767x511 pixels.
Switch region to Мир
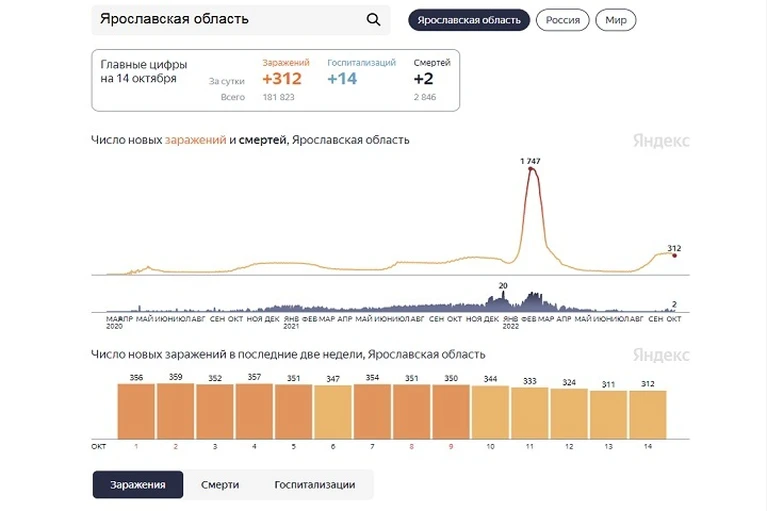tap(615, 20)
